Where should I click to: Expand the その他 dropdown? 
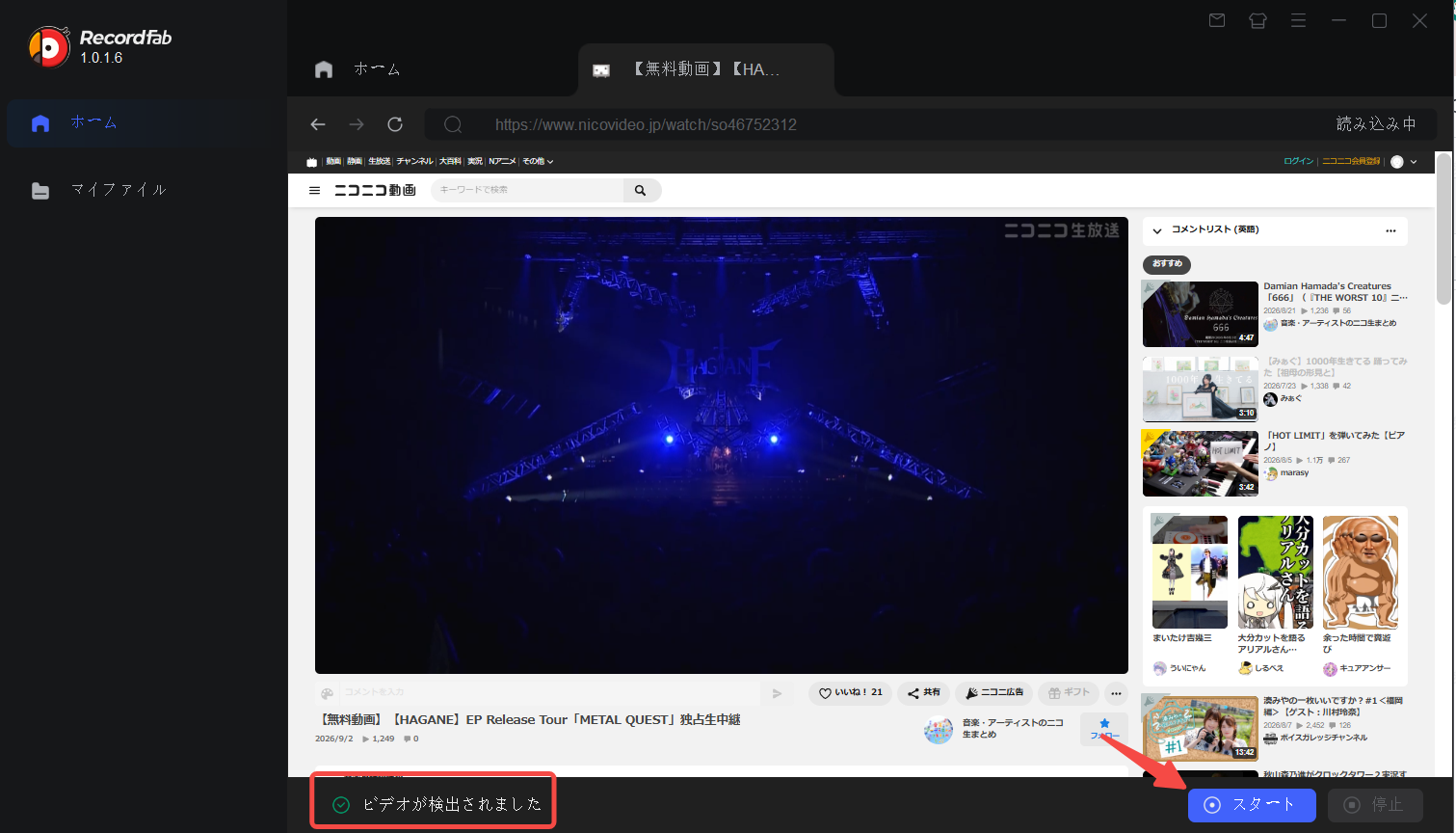click(538, 162)
